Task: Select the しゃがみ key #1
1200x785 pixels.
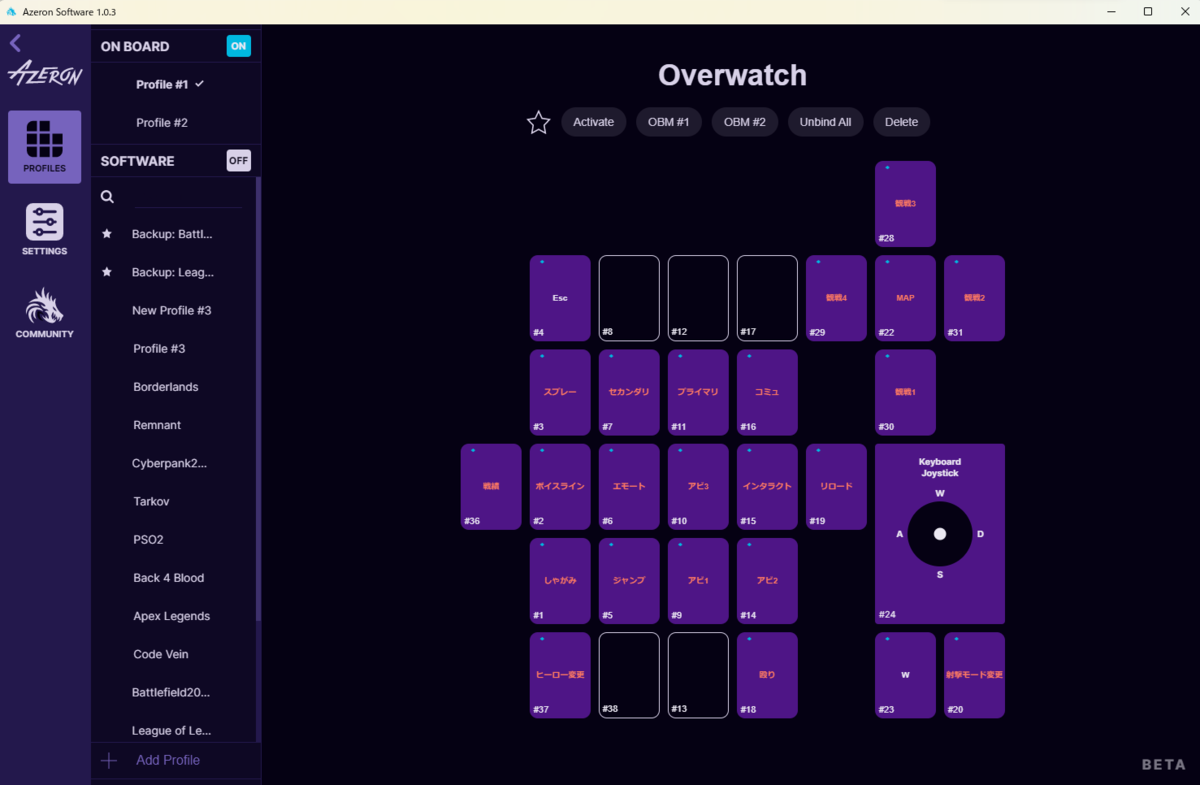Action: coord(560,581)
